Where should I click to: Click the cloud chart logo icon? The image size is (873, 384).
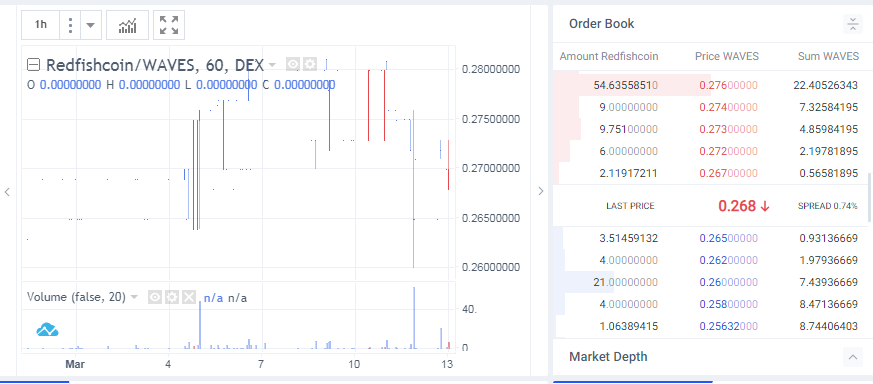point(48,330)
